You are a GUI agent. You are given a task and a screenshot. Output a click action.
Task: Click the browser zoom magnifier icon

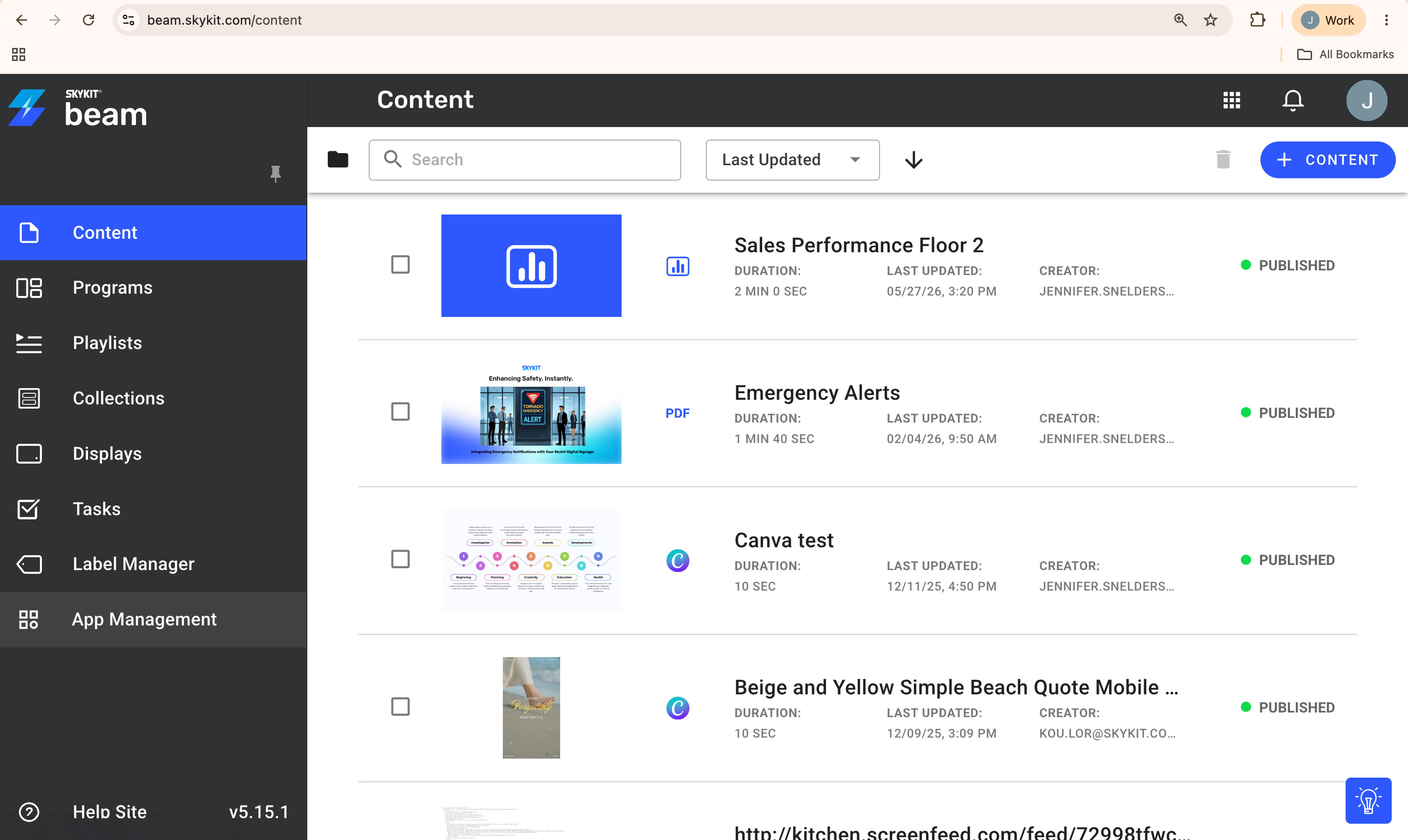[1180, 20]
